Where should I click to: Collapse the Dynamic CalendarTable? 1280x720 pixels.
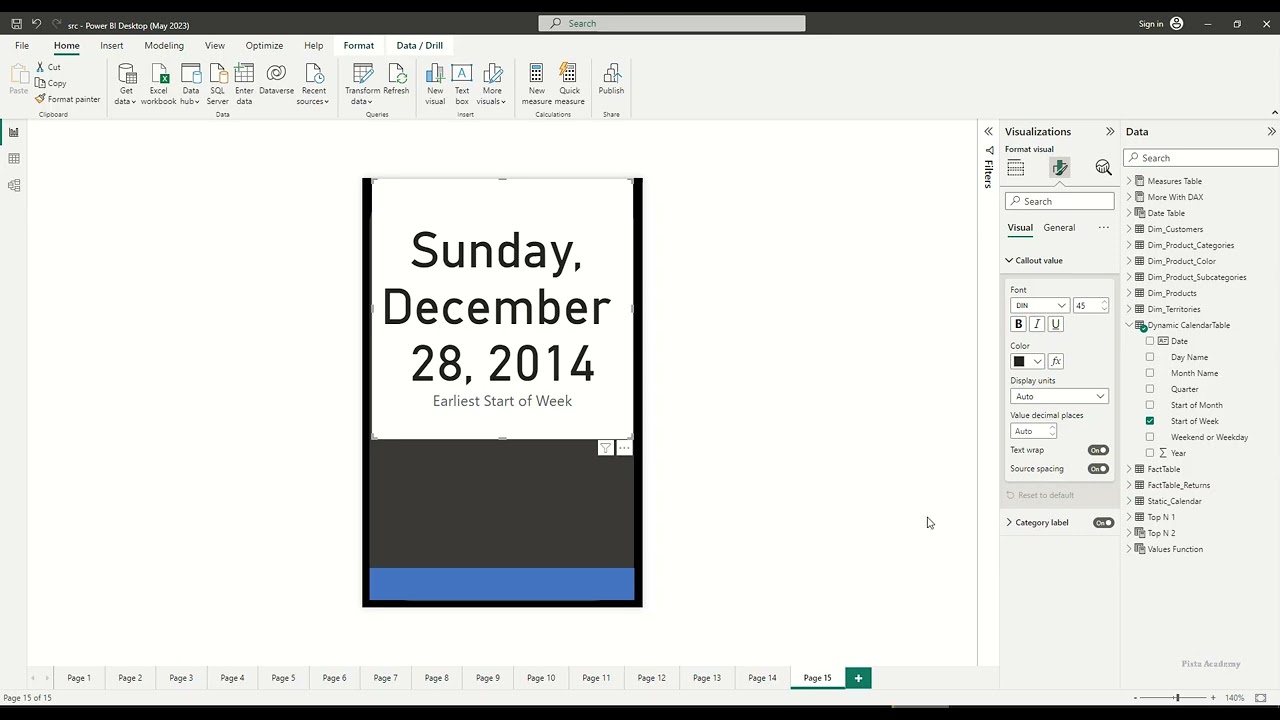point(1129,325)
